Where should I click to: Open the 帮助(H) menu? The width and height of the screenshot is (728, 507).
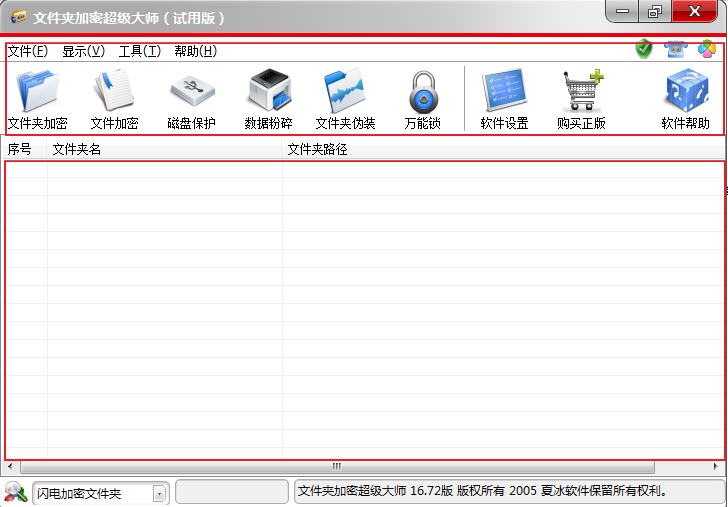point(195,51)
